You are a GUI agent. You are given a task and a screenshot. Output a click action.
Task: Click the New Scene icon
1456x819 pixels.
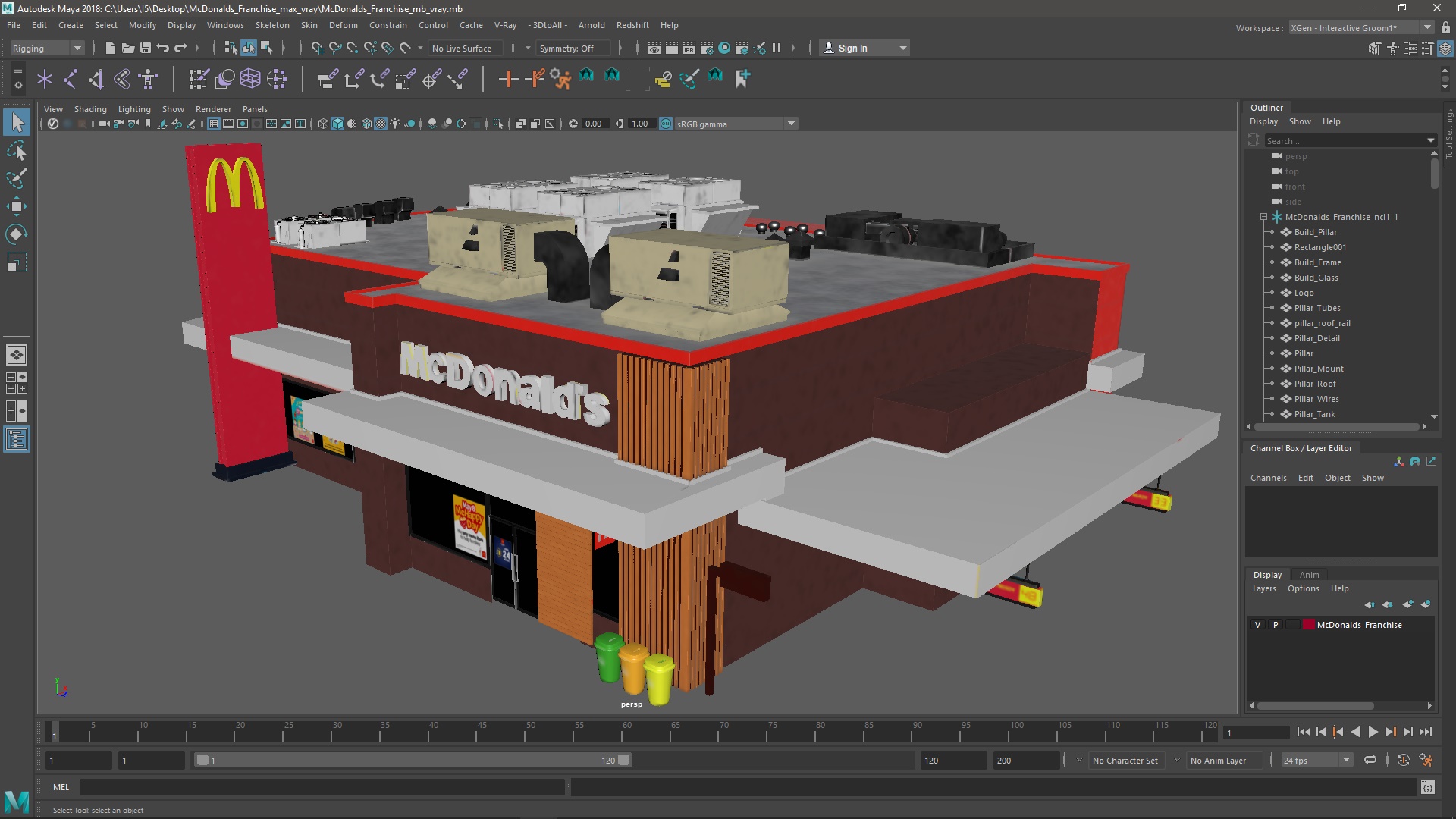click(x=110, y=48)
